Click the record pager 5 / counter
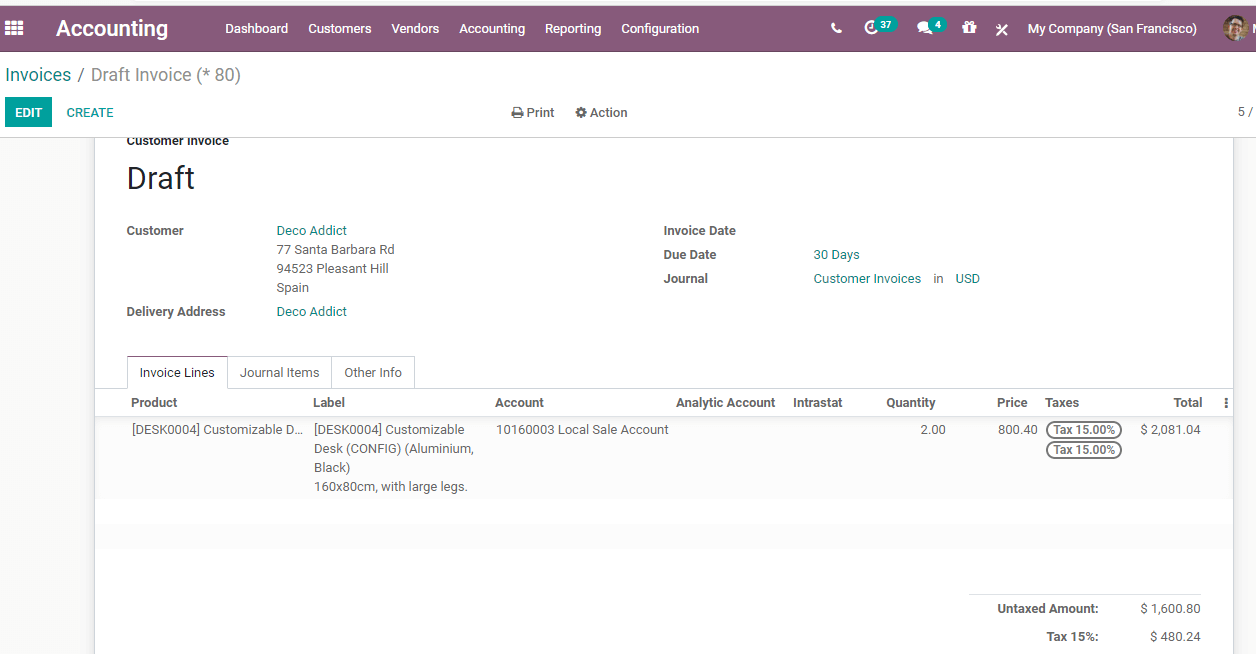The image size is (1256, 654). coord(1245,112)
